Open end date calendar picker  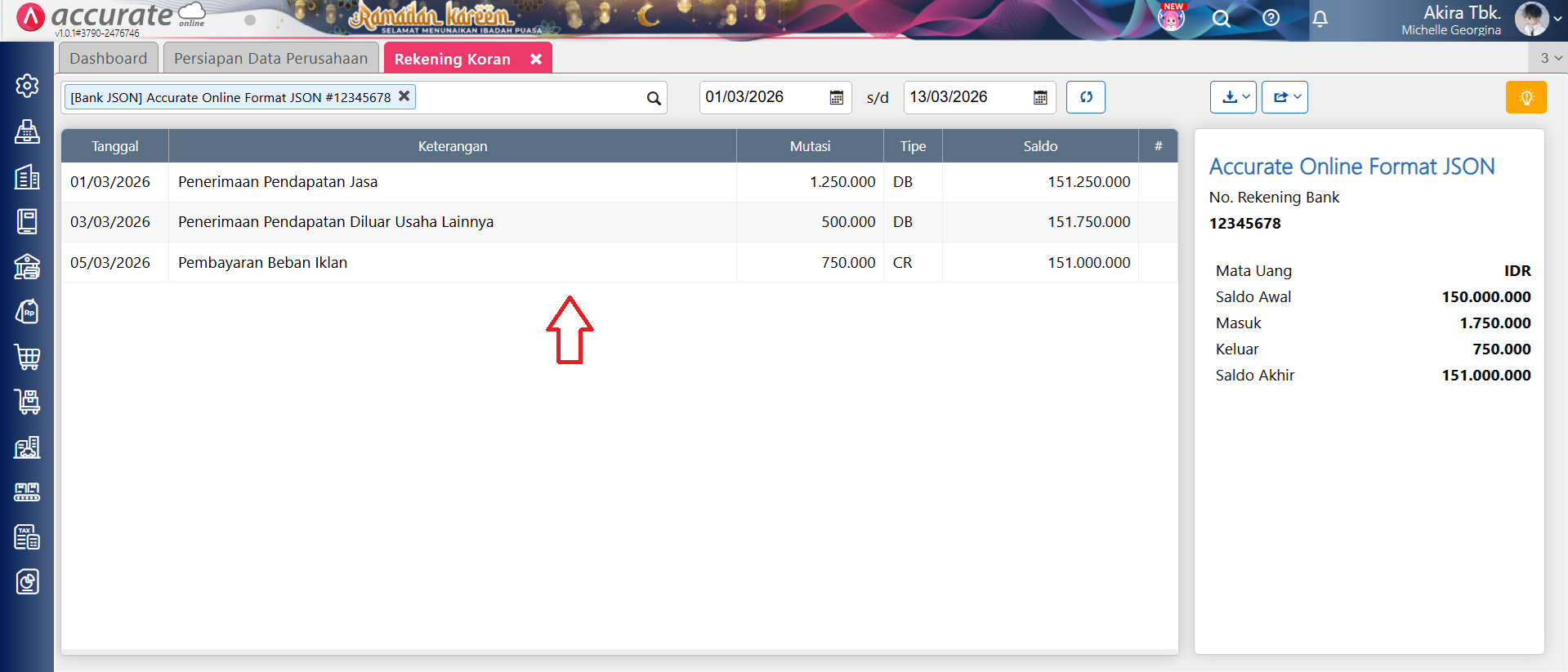(1040, 98)
